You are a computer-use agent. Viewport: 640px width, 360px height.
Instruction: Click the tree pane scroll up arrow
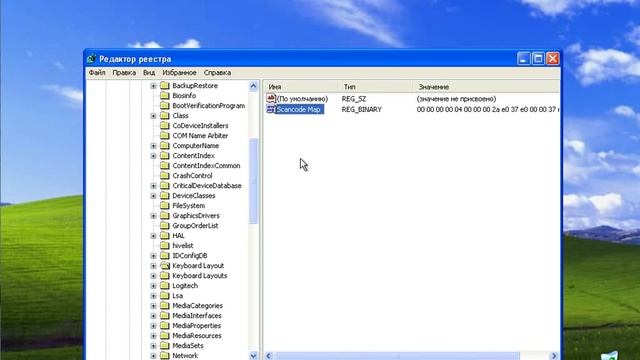[x=253, y=86]
